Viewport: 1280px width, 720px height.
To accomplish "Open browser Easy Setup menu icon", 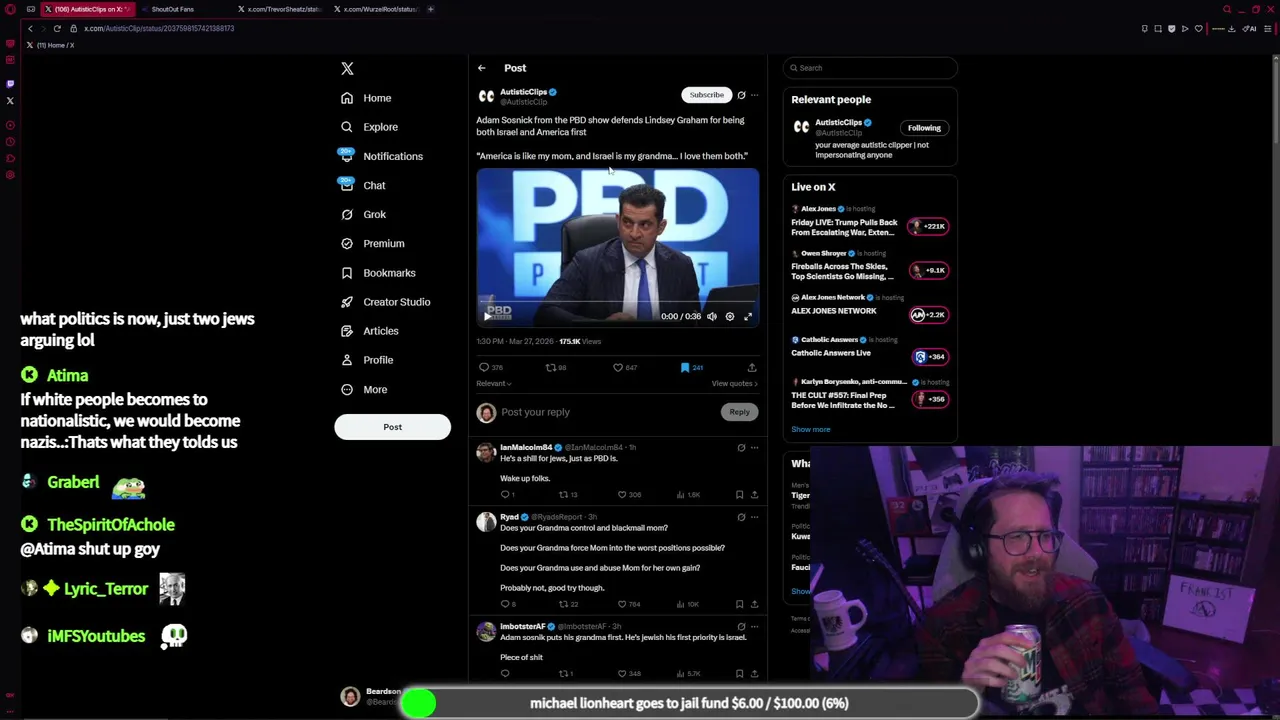I will (x=1268, y=28).
